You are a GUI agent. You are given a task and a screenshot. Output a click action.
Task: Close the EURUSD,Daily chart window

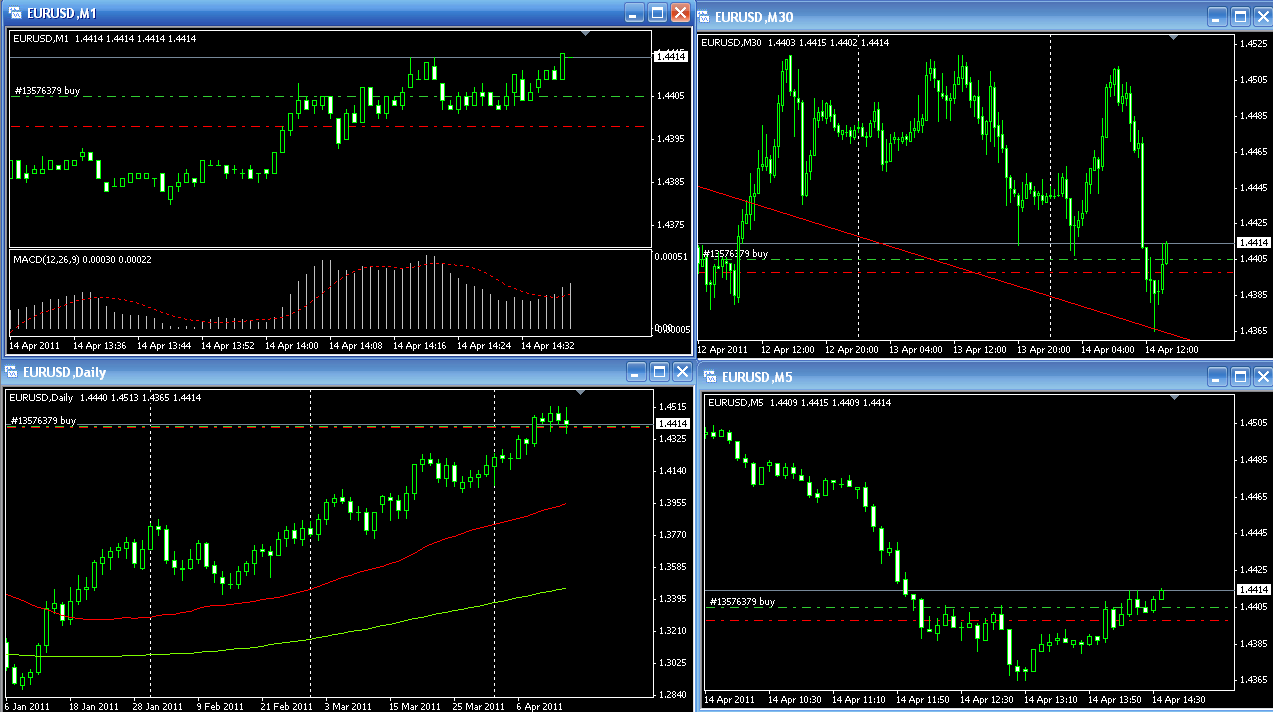point(682,372)
